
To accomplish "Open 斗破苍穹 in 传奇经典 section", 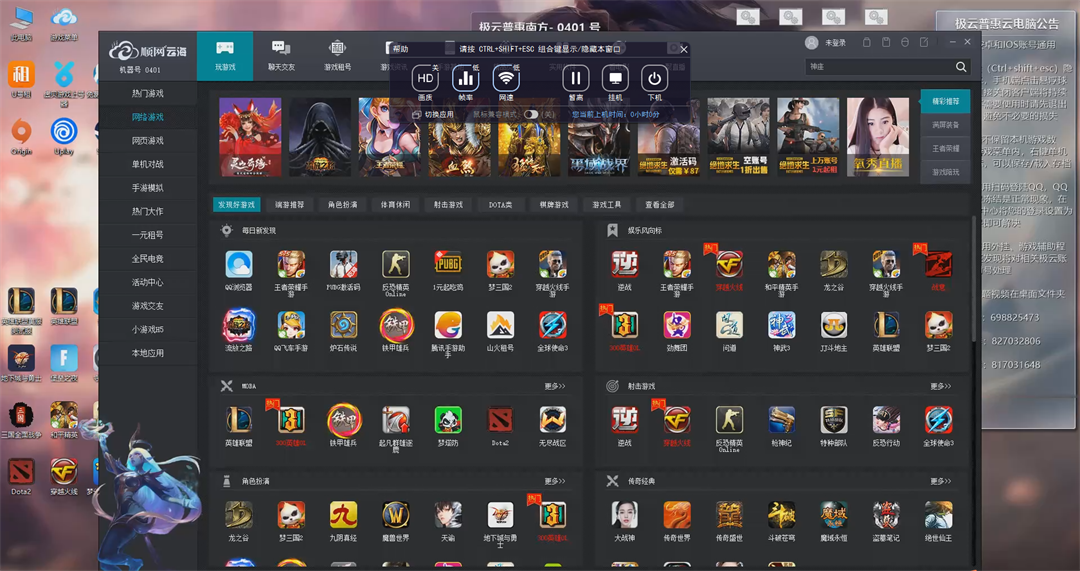I will (x=782, y=515).
